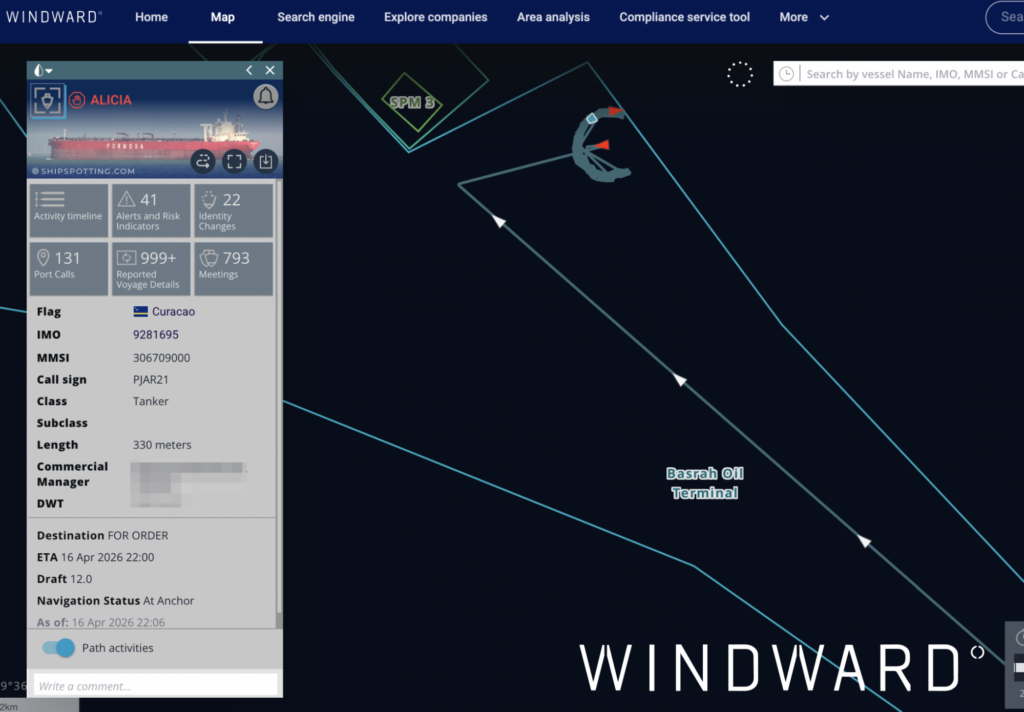The image size is (1024, 712).
Task: Disable the Path activities toggle
Action: pos(58,648)
